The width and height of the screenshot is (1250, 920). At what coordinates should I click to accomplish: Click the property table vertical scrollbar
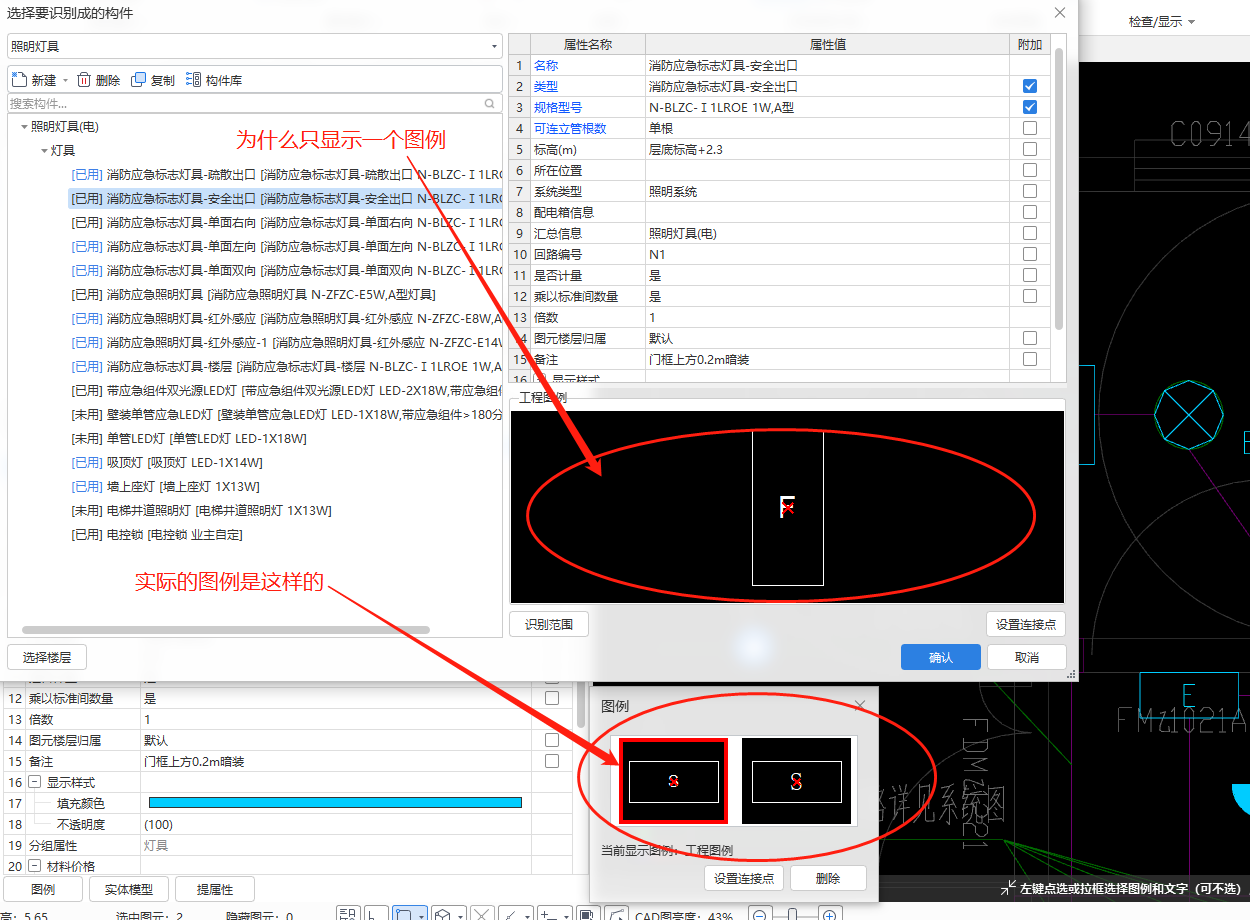[1058, 187]
